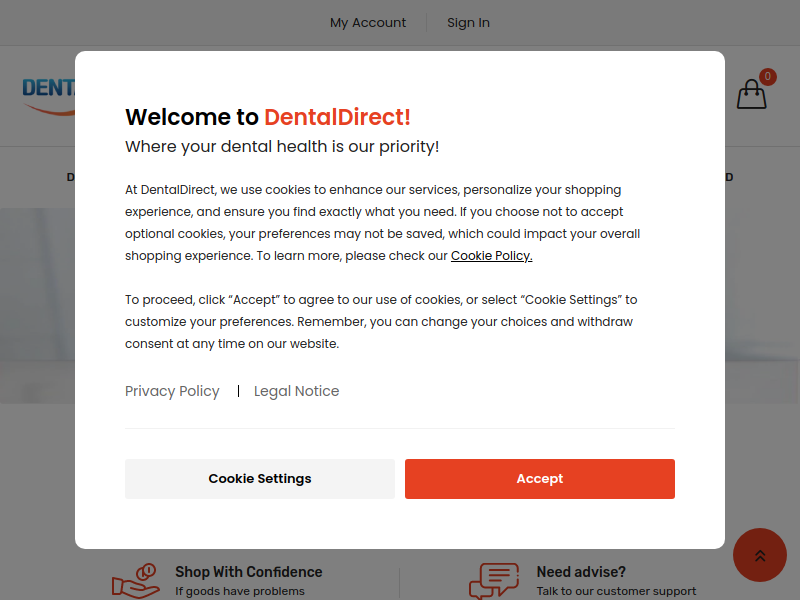Image resolution: width=800 pixels, height=600 pixels.
Task: Click the Shop With Confidence heading
Action: [x=249, y=572]
